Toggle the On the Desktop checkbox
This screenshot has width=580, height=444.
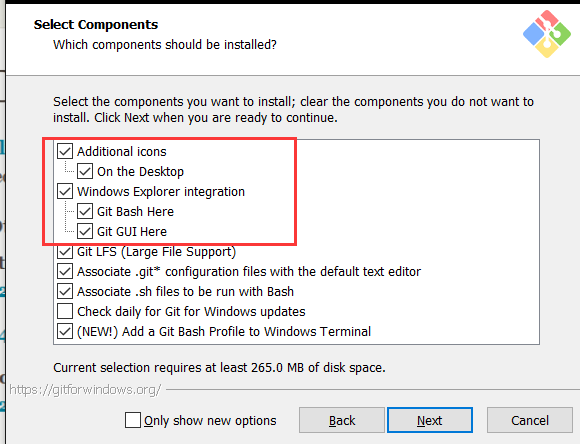pyautogui.click(x=85, y=171)
